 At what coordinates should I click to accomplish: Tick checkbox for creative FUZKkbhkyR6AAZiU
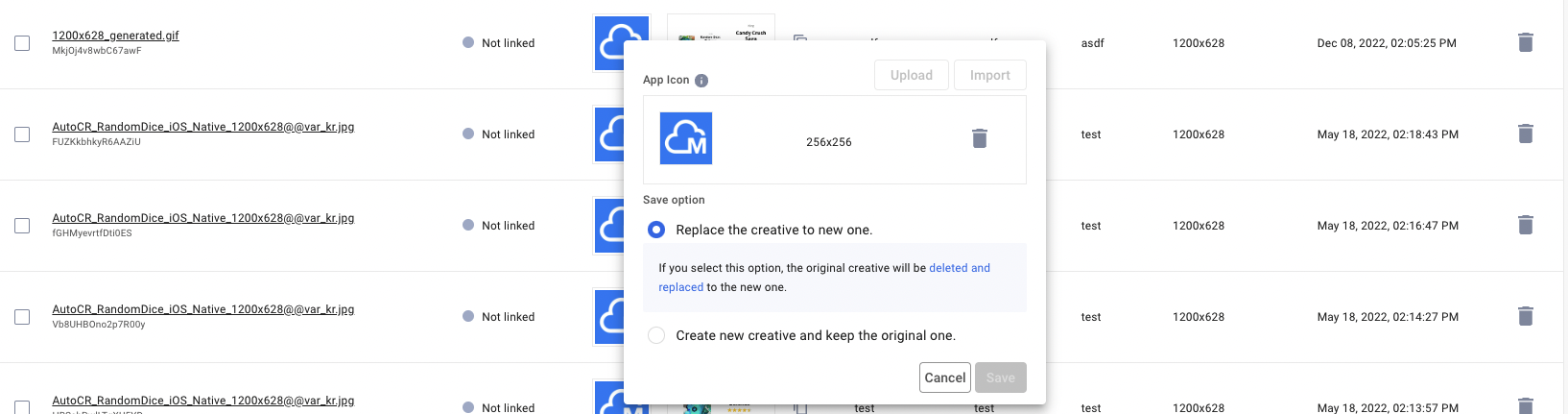point(22,134)
